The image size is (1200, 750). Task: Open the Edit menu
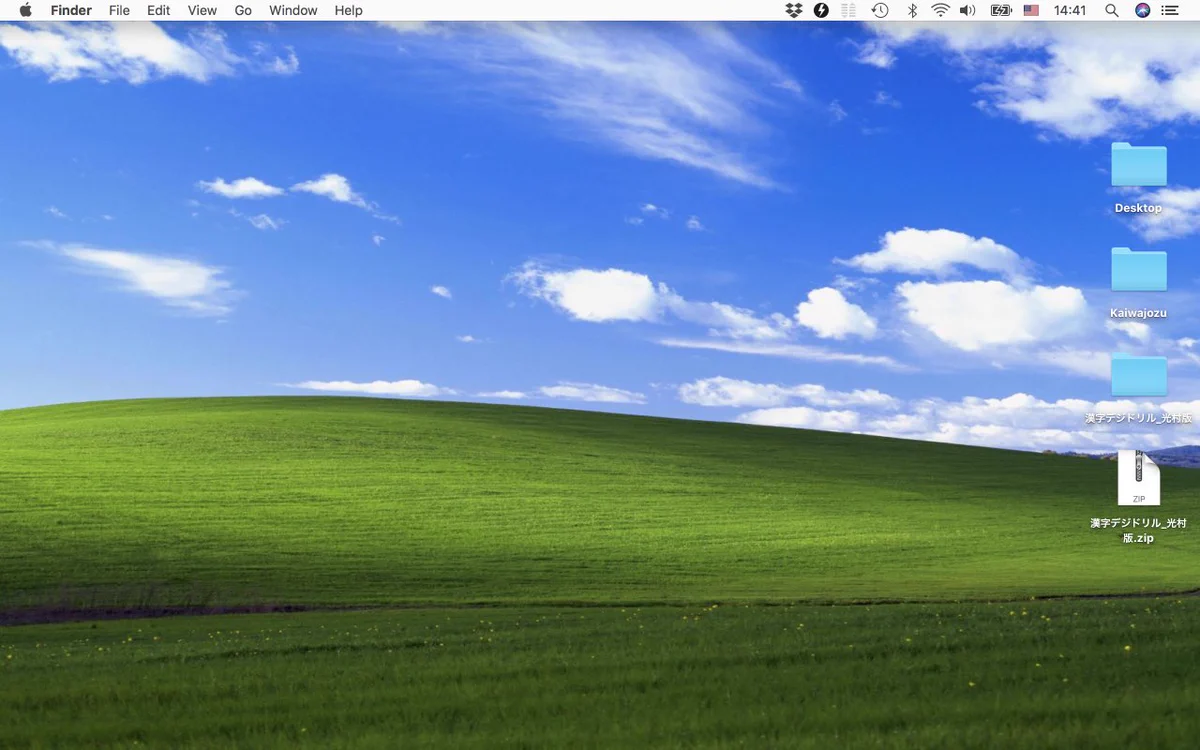pos(158,10)
